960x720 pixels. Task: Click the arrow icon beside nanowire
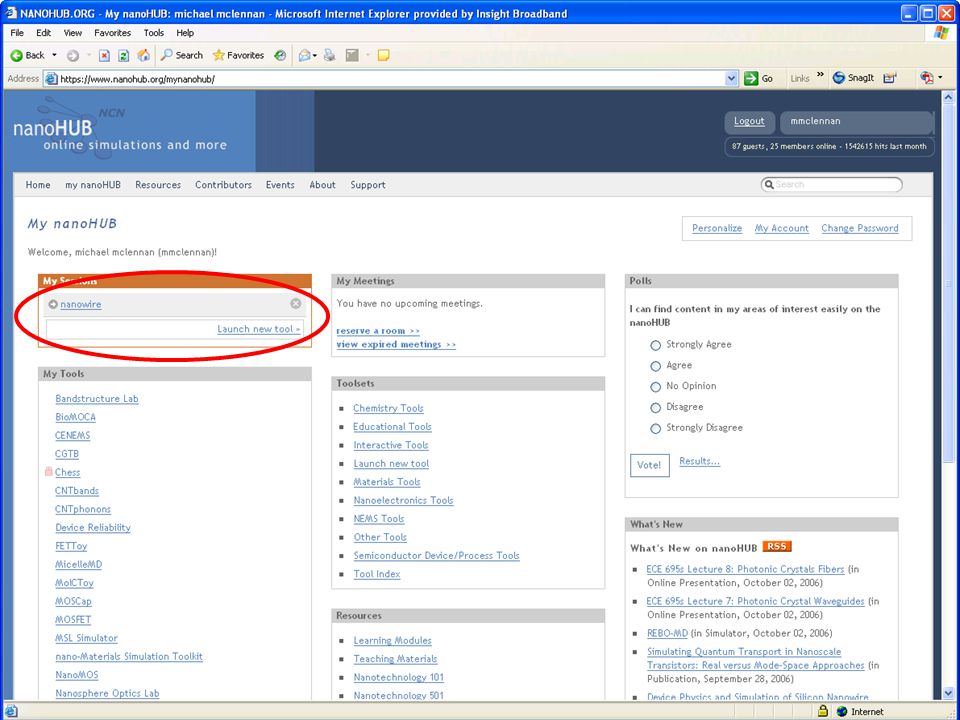click(53, 304)
